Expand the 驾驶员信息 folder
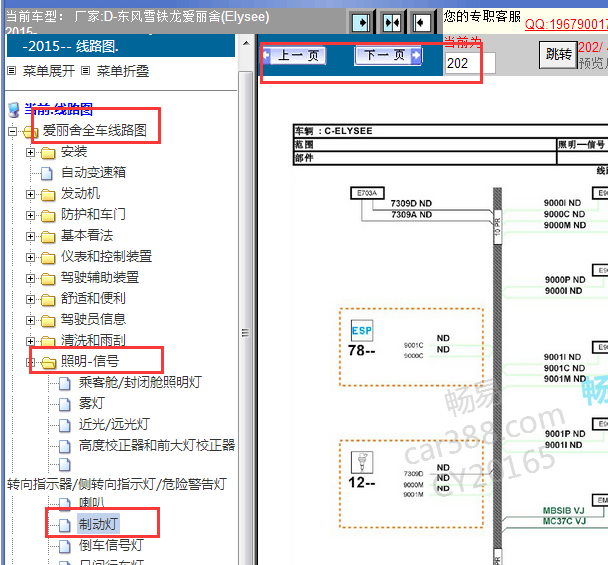This screenshot has height=565, width=608. pos(30,320)
